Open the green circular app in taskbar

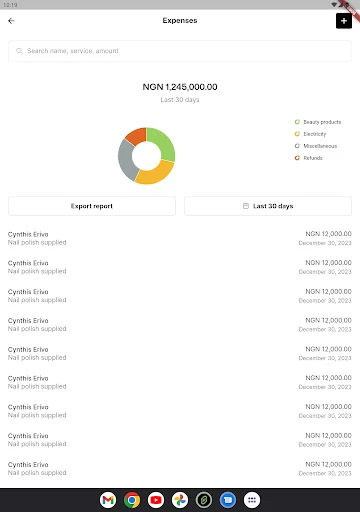[x=204, y=500]
